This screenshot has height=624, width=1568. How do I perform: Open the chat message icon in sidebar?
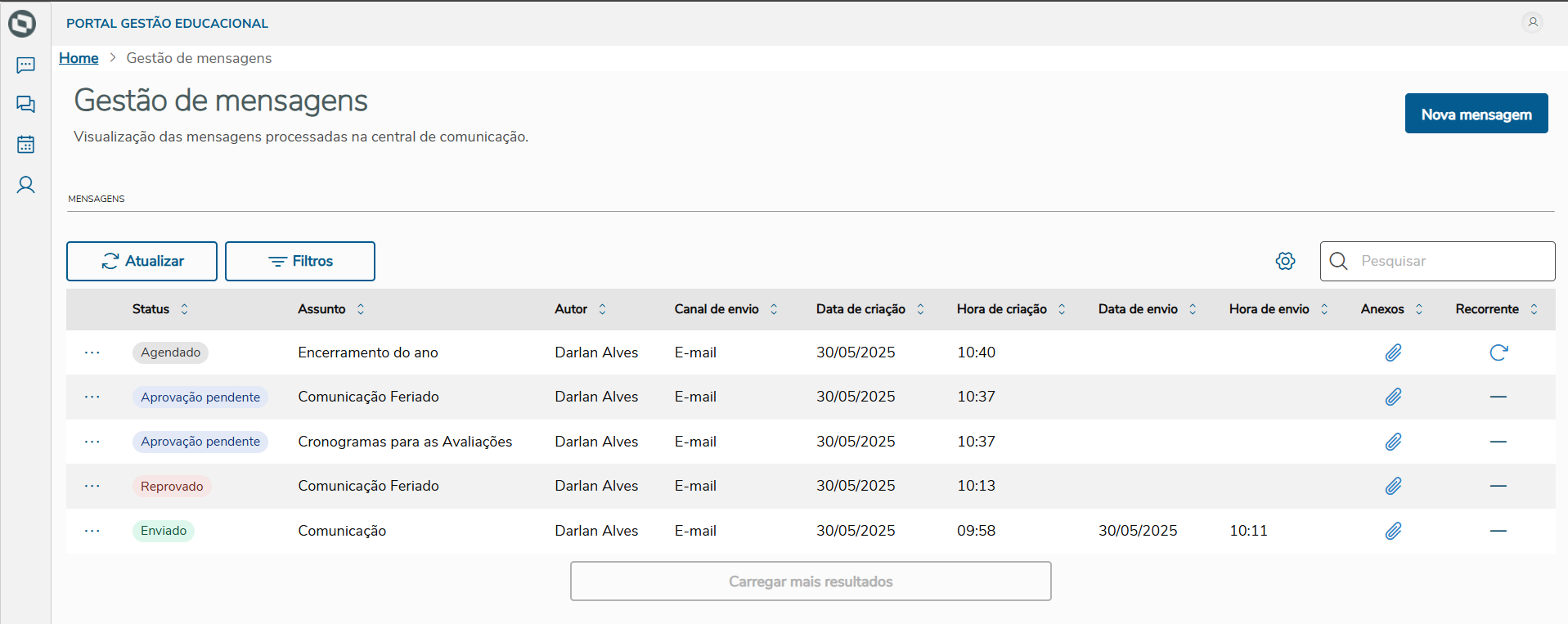pyautogui.click(x=25, y=65)
